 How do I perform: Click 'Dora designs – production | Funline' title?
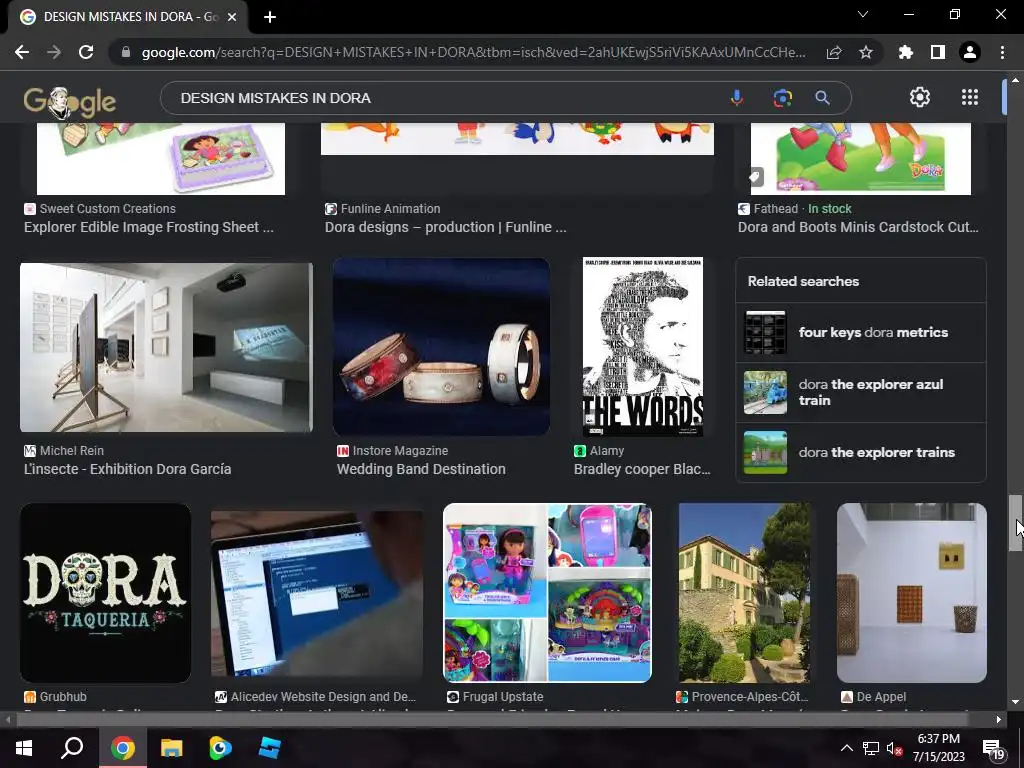pyautogui.click(x=445, y=227)
